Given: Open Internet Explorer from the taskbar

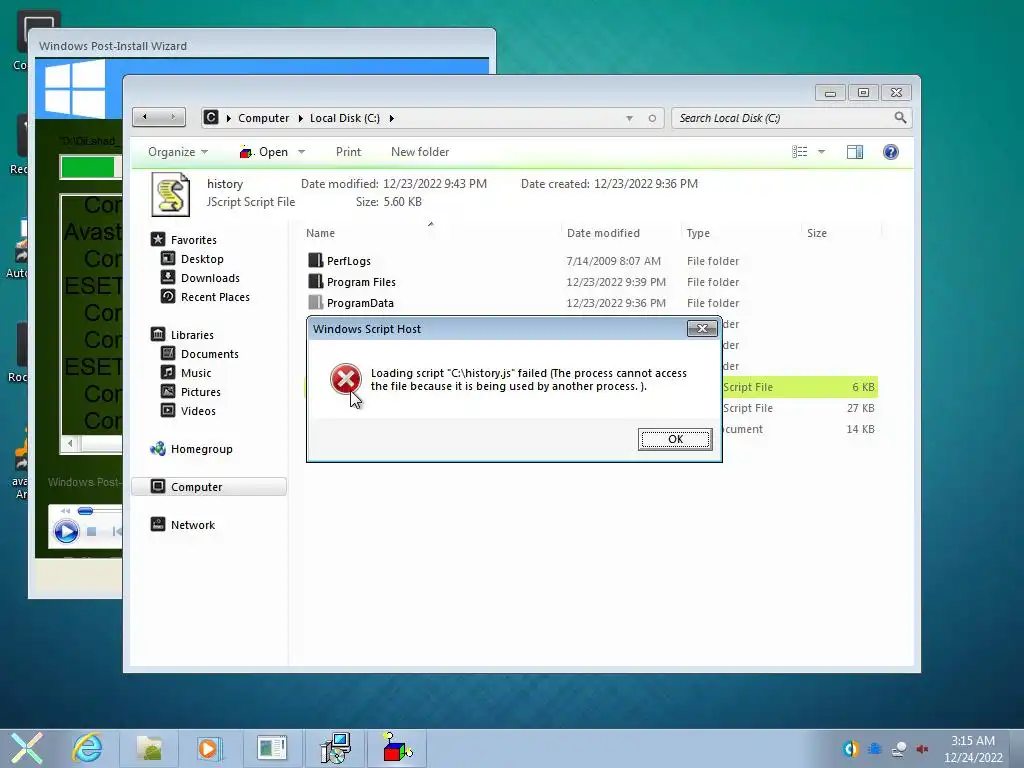Looking at the screenshot, I should [x=88, y=748].
